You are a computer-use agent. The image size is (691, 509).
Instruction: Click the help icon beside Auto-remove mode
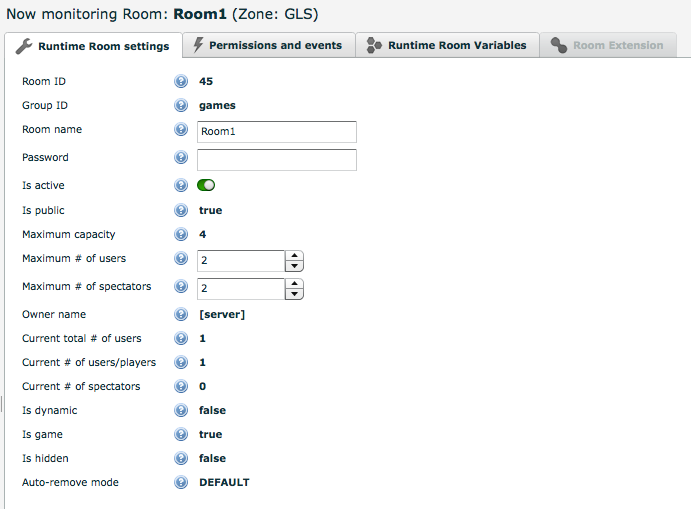point(181,482)
